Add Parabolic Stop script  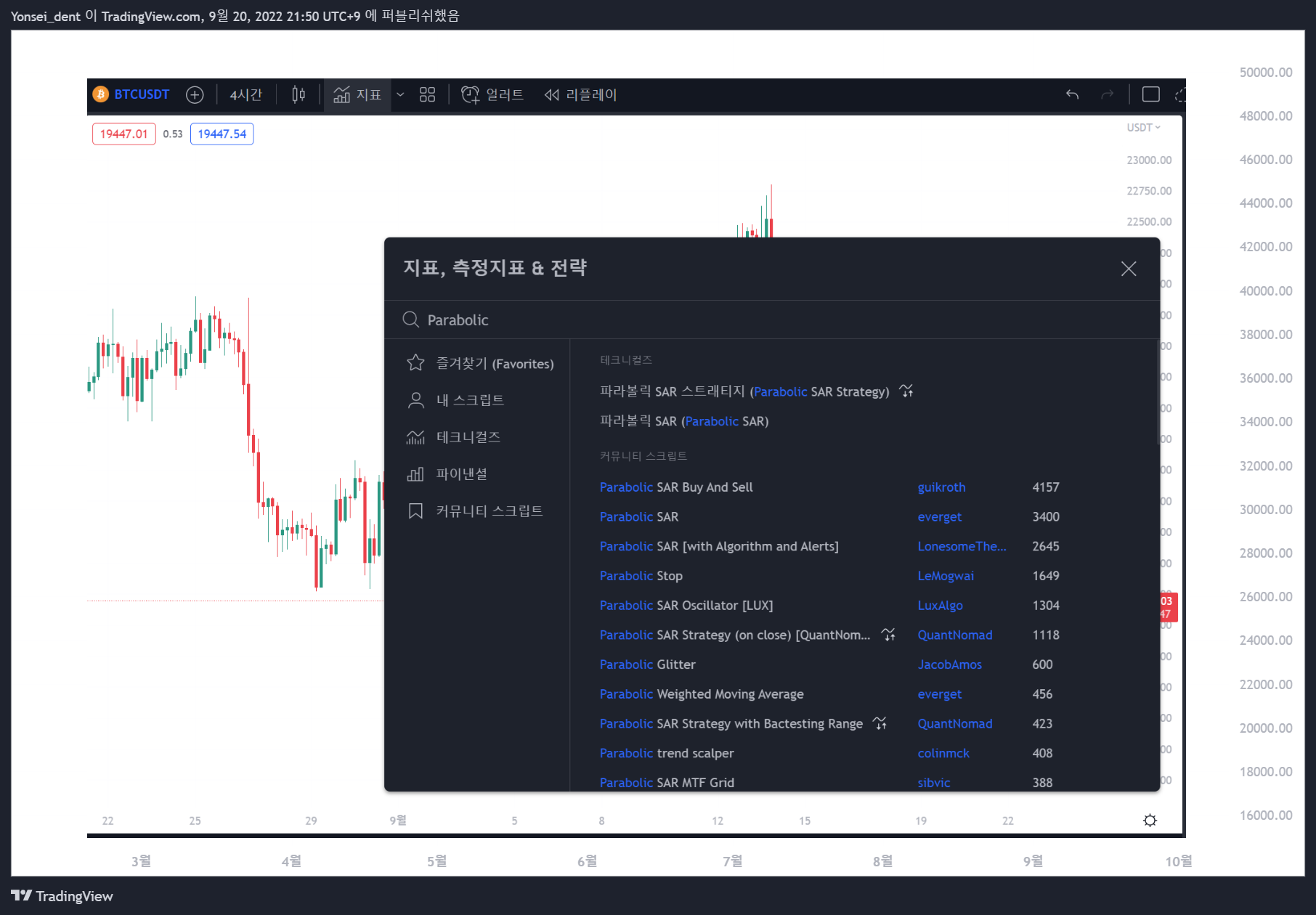[641, 576]
